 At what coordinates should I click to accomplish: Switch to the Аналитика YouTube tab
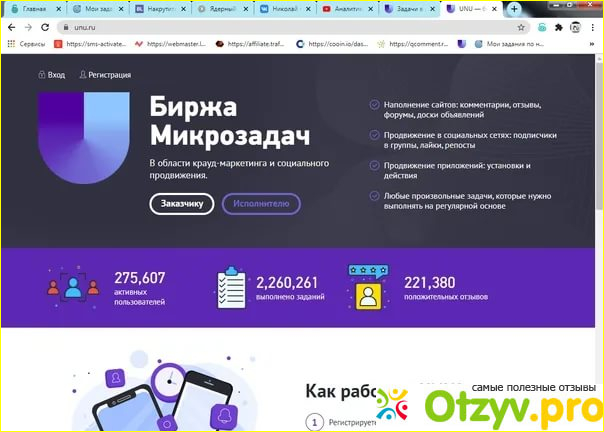(x=347, y=9)
